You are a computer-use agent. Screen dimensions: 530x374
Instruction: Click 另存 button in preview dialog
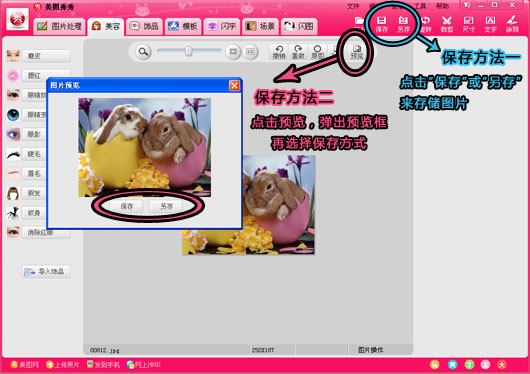point(166,206)
